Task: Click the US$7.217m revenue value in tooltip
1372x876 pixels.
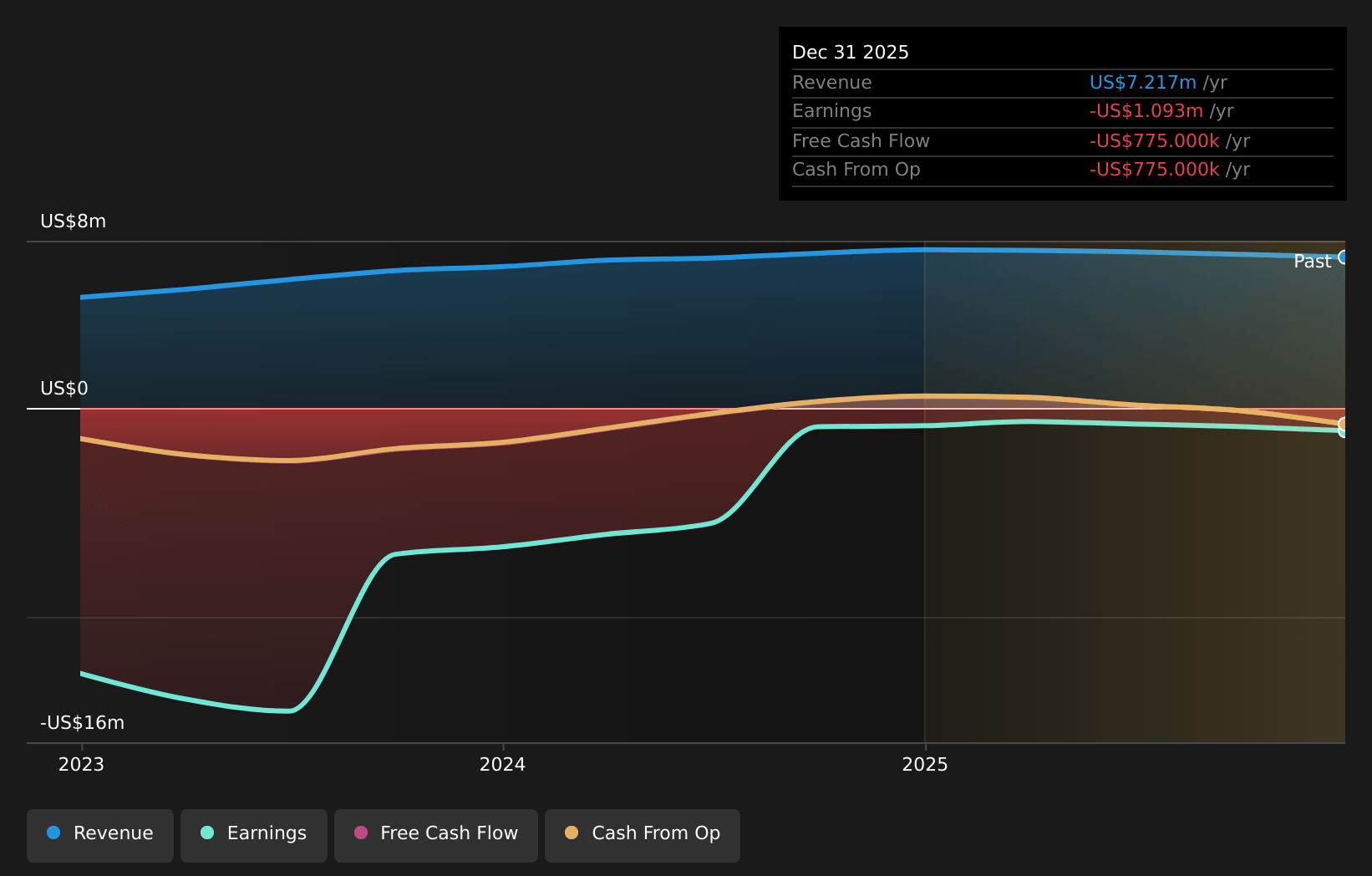Action: pyautogui.click(x=1142, y=83)
